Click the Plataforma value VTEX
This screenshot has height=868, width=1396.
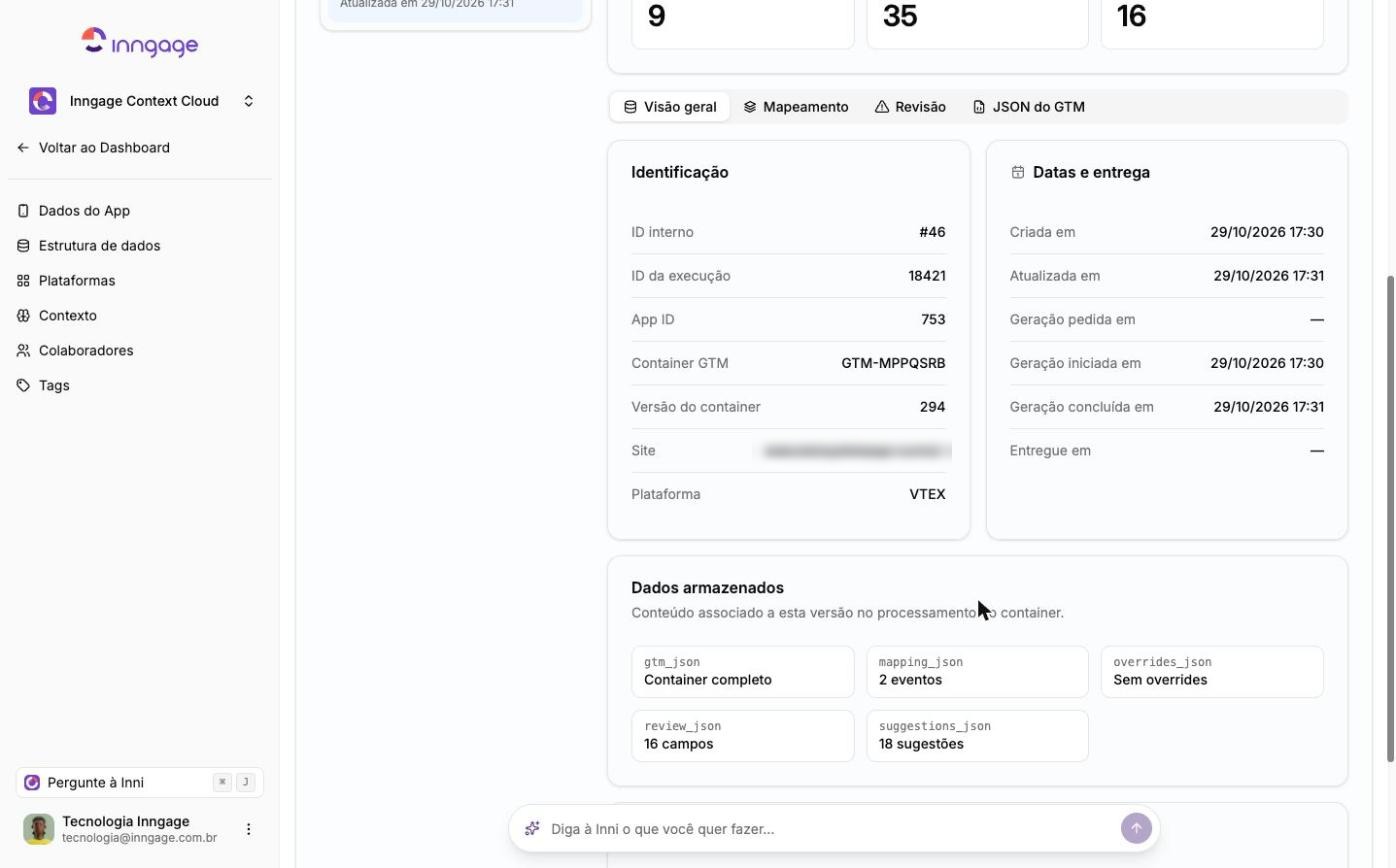tap(927, 494)
